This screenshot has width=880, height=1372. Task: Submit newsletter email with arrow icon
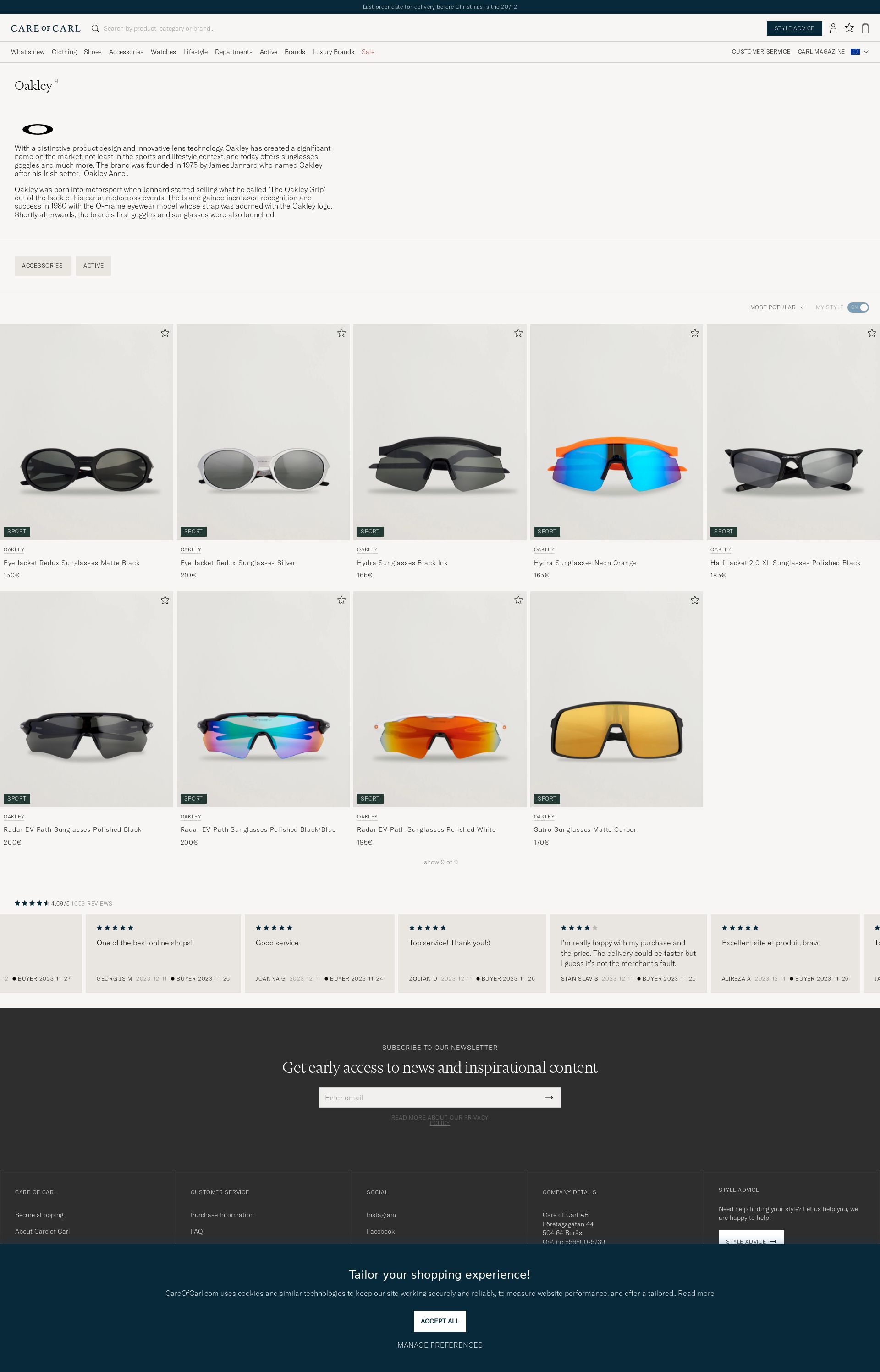549,1097
